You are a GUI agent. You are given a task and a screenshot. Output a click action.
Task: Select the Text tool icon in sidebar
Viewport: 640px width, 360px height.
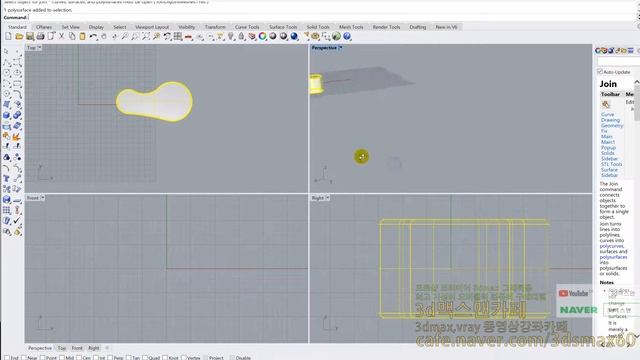click(x=6, y=179)
